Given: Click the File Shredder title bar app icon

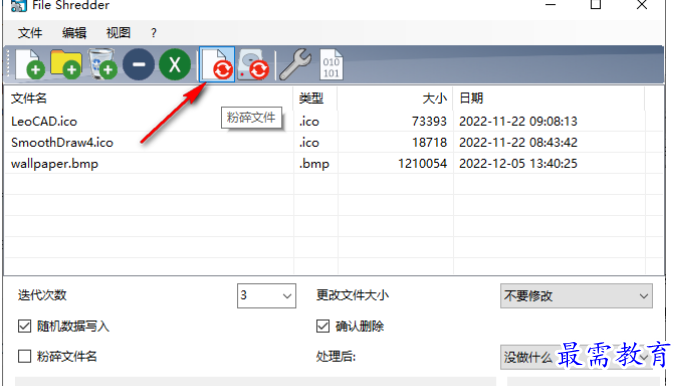Looking at the screenshot, I should [x=18, y=6].
